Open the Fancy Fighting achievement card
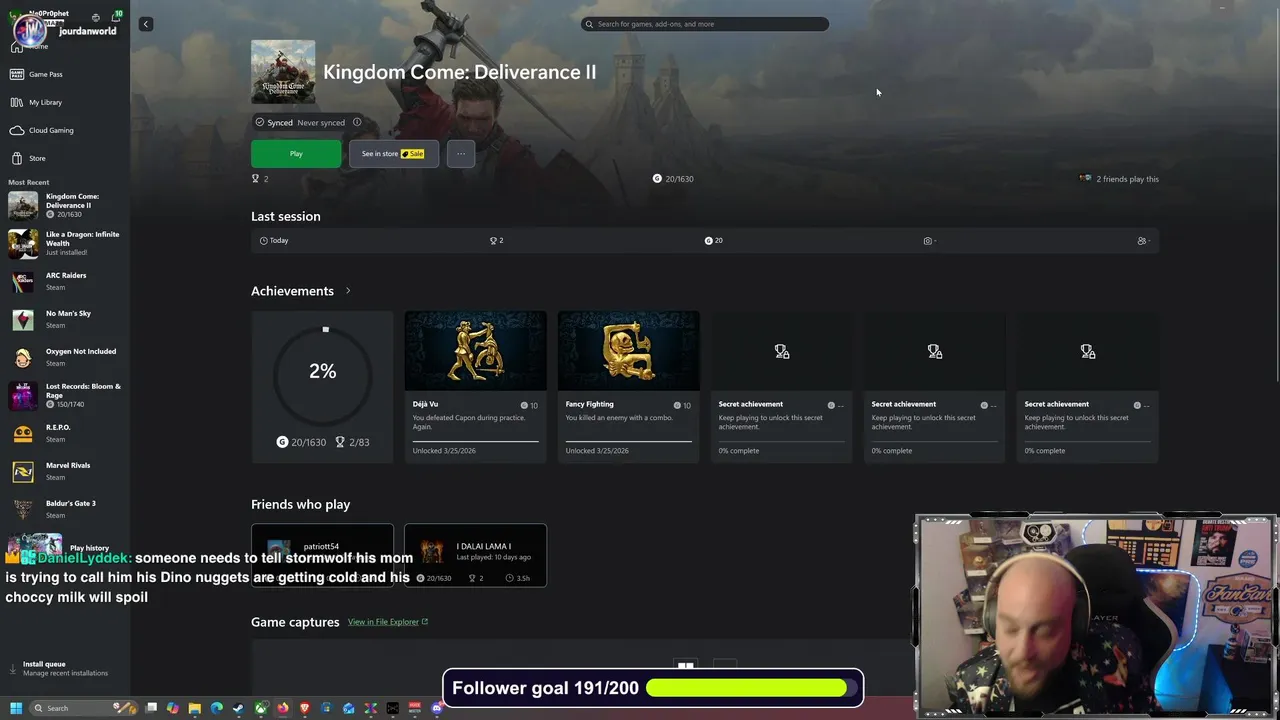 click(628, 386)
